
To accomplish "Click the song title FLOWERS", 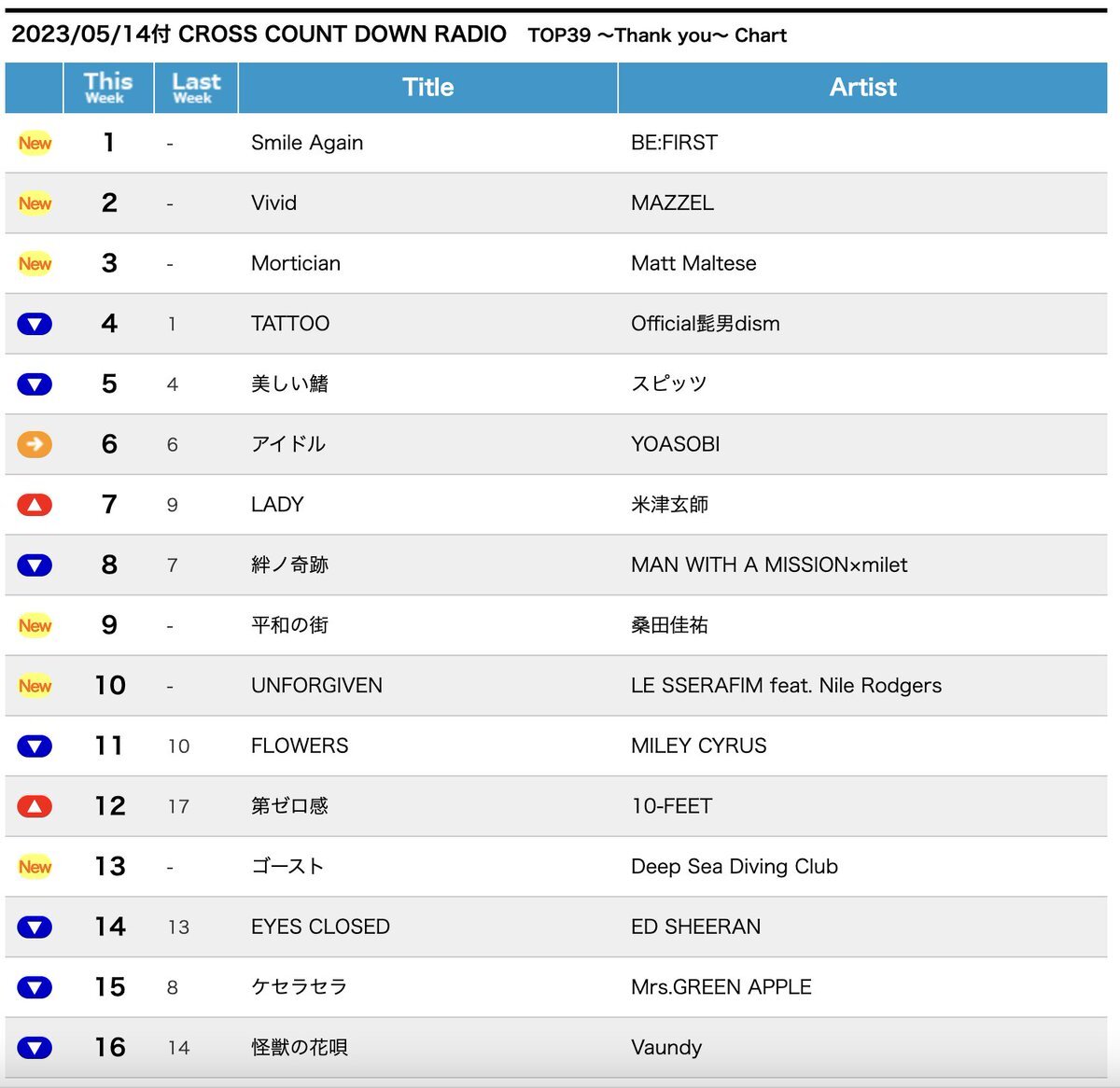I will click(x=300, y=746).
